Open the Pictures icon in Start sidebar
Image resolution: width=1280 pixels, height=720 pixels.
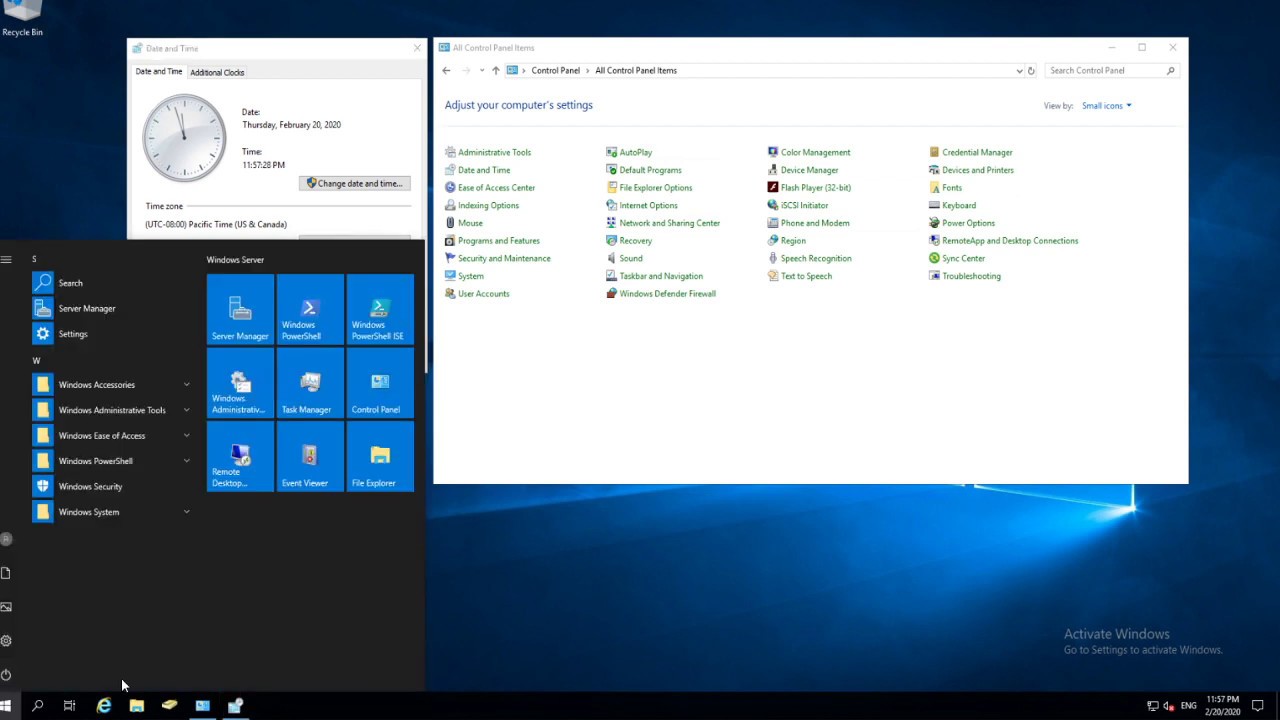pos(6,607)
